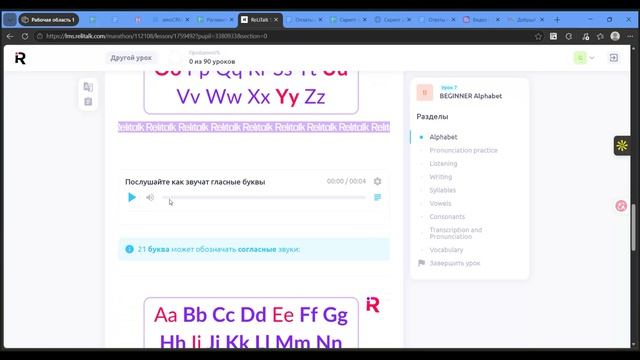Open the translate tool icon
This screenshot has width=640, height=360.
(88, 87)
